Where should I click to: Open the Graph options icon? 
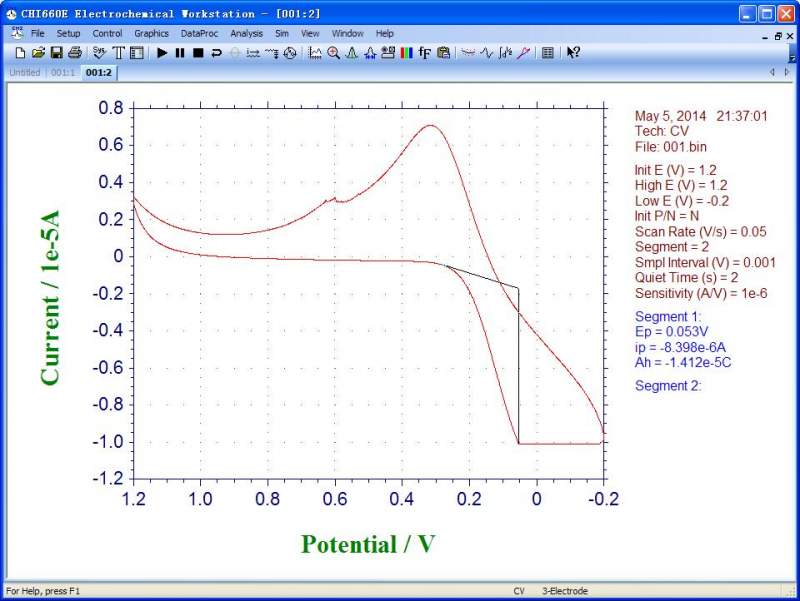coord(388,53)
